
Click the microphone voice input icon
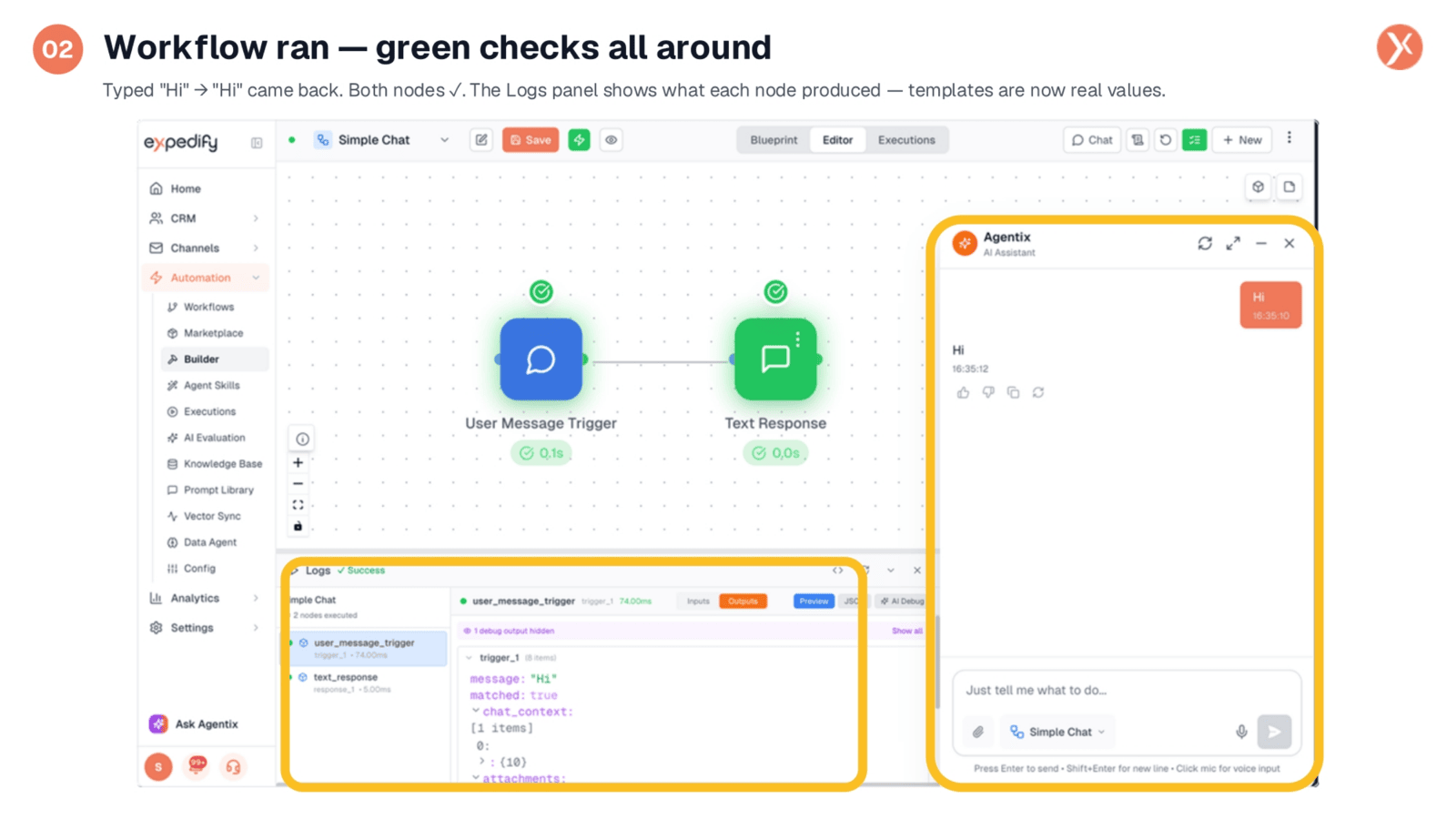pyautogui.click(x=1241, y=733)
